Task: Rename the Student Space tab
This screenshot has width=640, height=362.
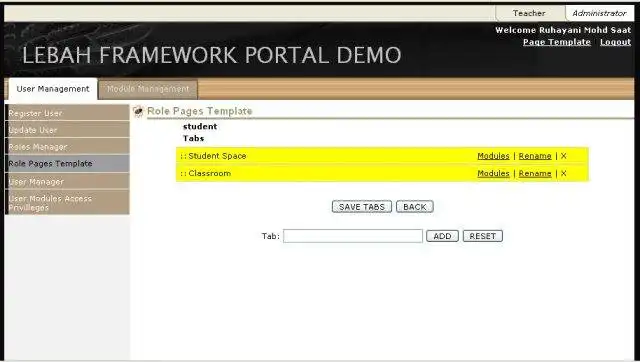Action: pyautogui.click(x=535, y=156)
